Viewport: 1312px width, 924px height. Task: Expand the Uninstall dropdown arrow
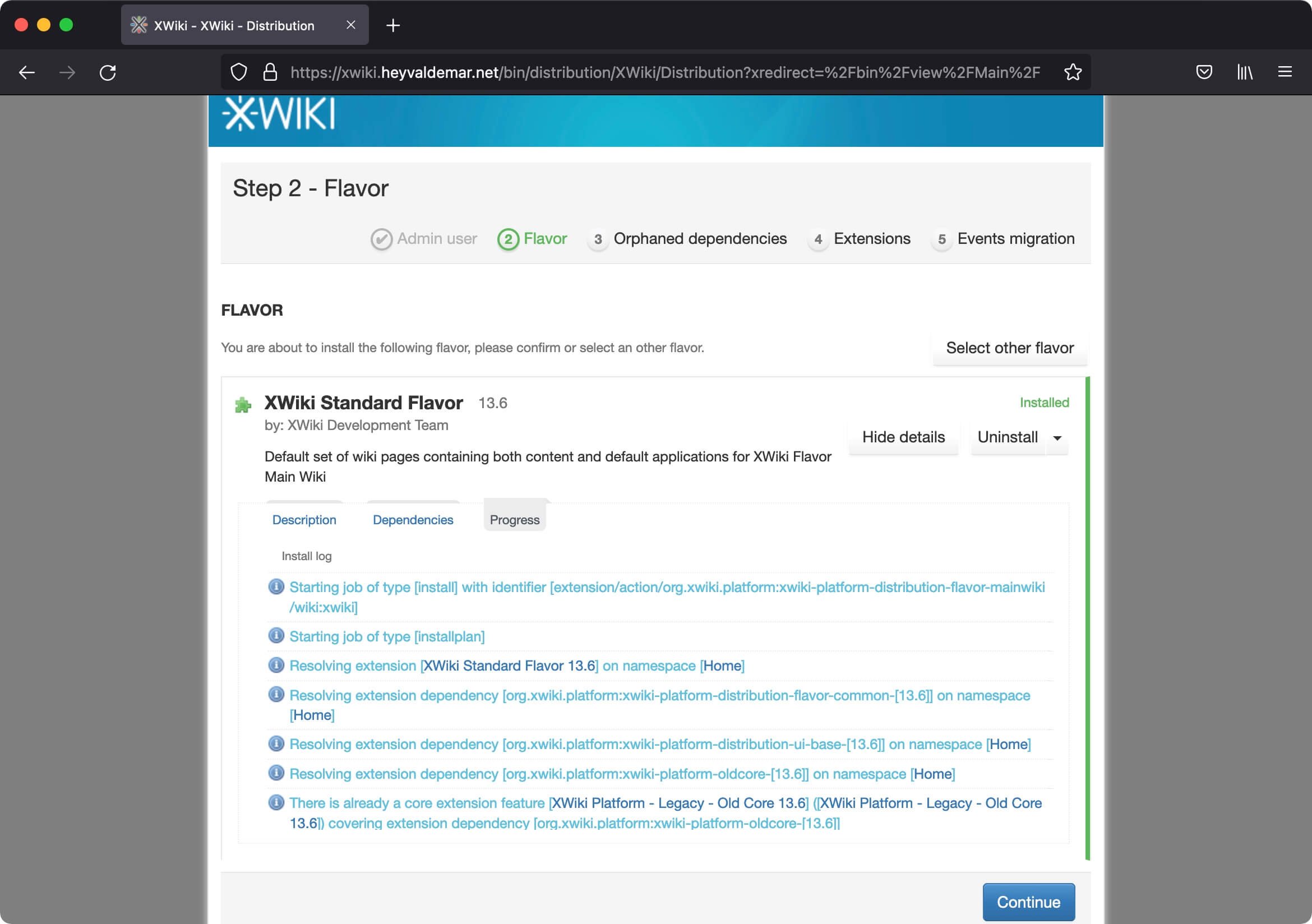[1057, 438]
